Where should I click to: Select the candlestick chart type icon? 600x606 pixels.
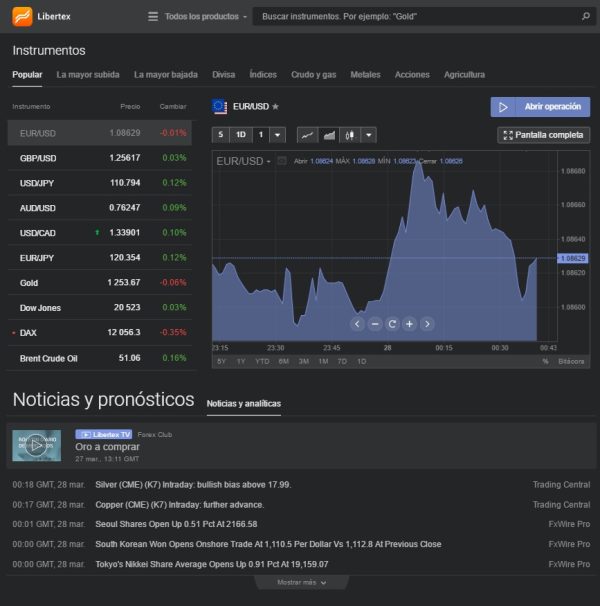[x=349, y=135]
